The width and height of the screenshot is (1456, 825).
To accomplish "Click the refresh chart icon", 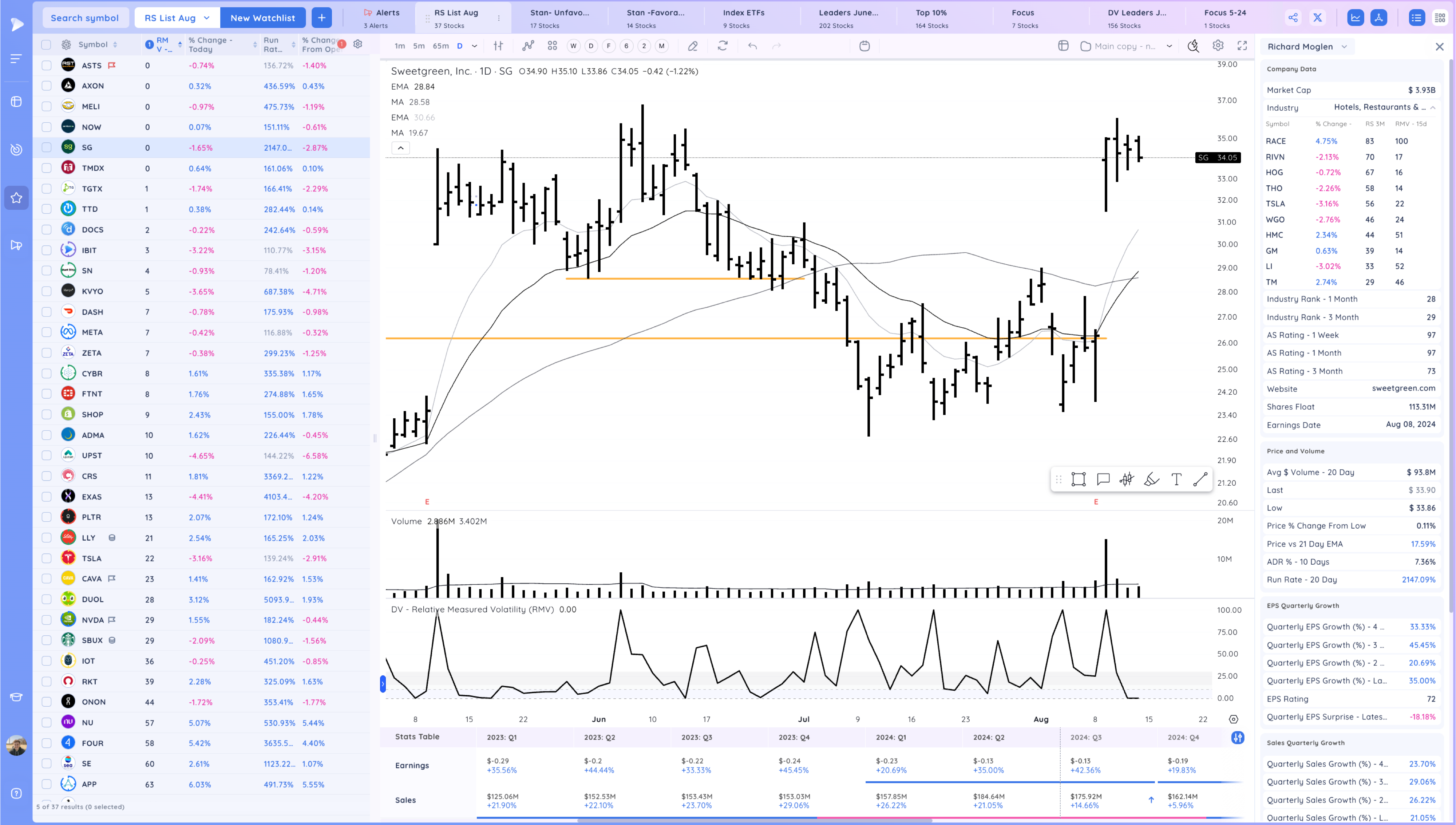I will pyautogui.click(x=722, y=46).
